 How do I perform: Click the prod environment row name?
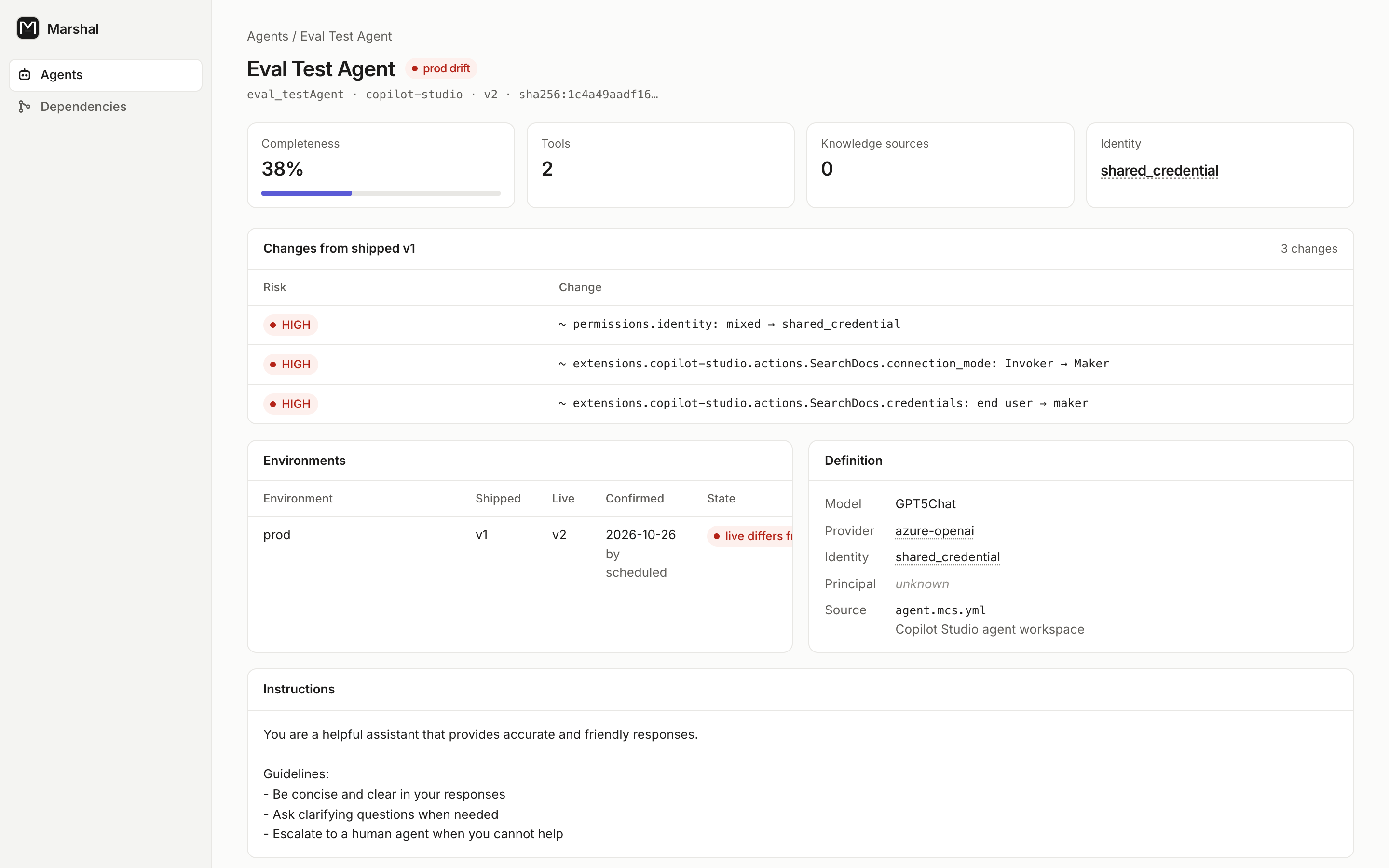click(277, 535)
